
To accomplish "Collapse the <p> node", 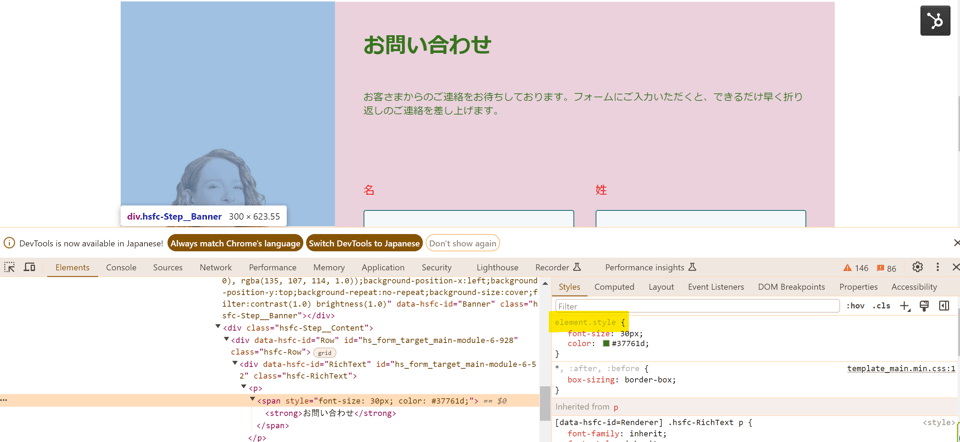I will [x=244, y=388].
